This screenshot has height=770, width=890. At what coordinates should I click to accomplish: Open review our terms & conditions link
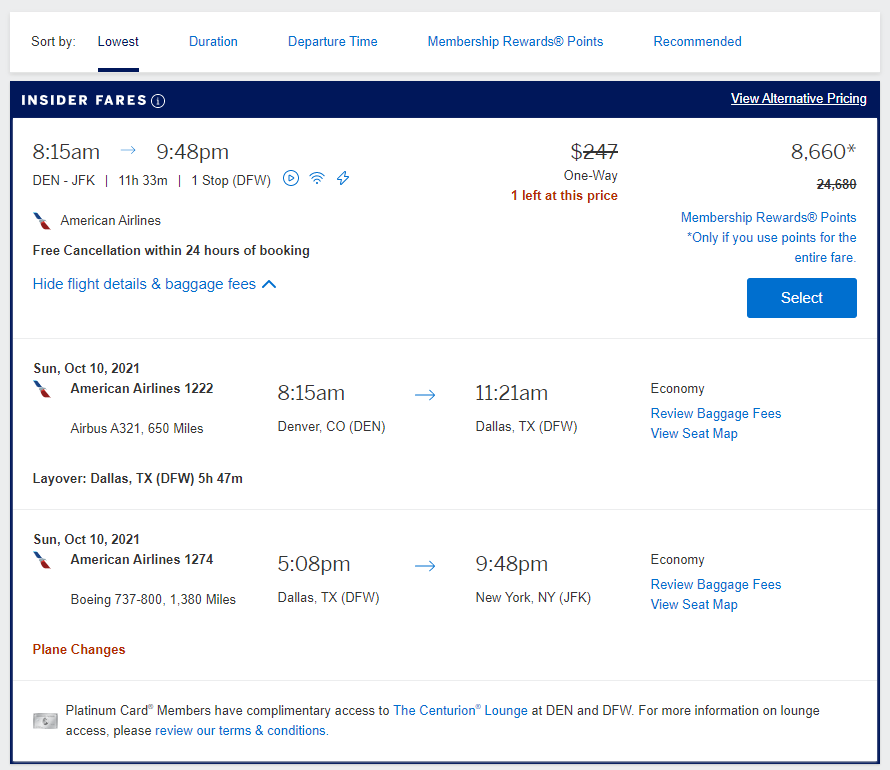(241, 731)
